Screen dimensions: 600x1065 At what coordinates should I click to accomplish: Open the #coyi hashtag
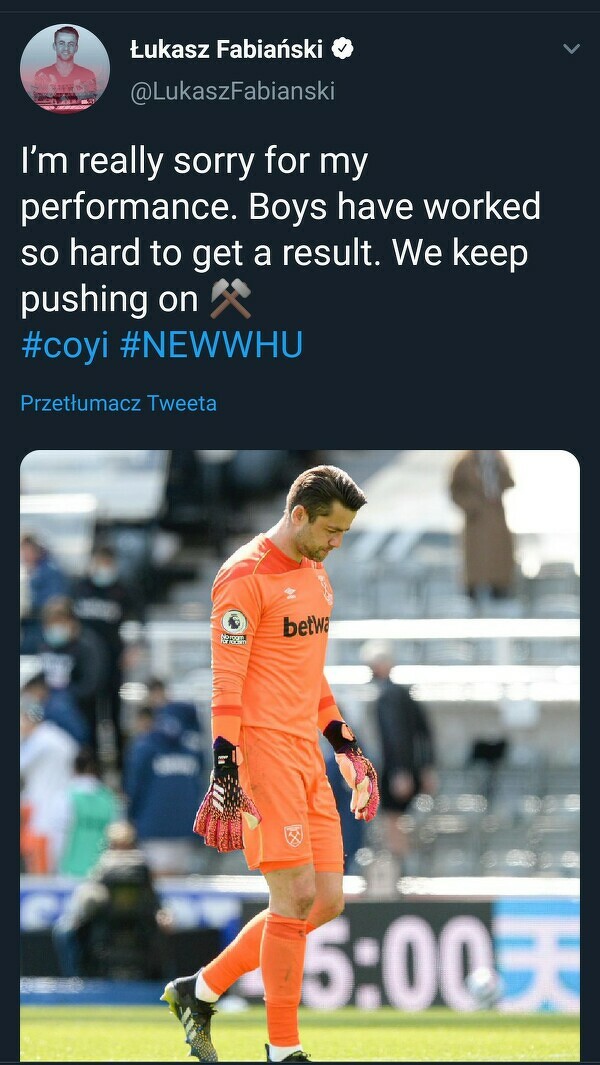(x=64, y=345)
